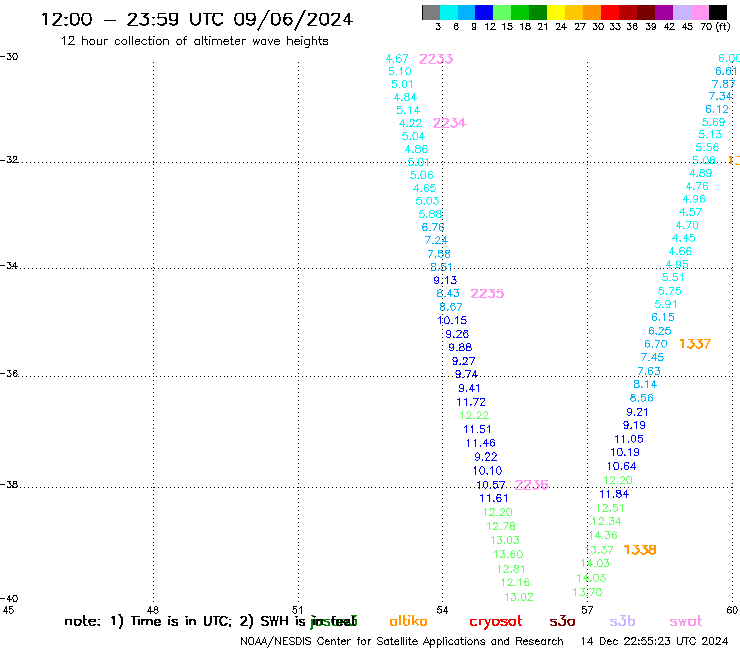The width and height of the screenshot is (740, 650).
Task: Click the 8.14 wave height value
Action: tap(645, 384)
